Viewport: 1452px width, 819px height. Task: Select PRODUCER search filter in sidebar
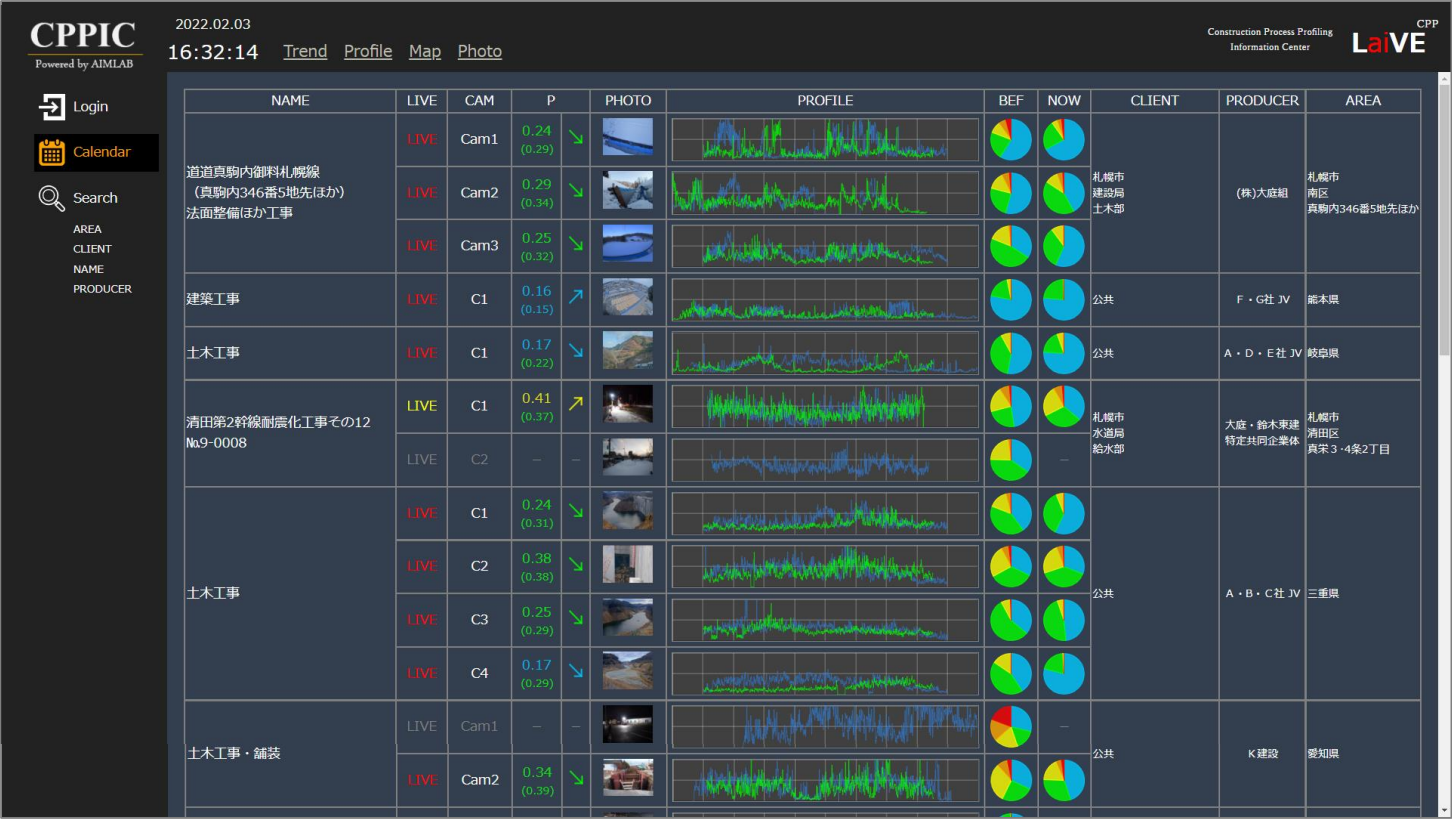click(102, 289)
